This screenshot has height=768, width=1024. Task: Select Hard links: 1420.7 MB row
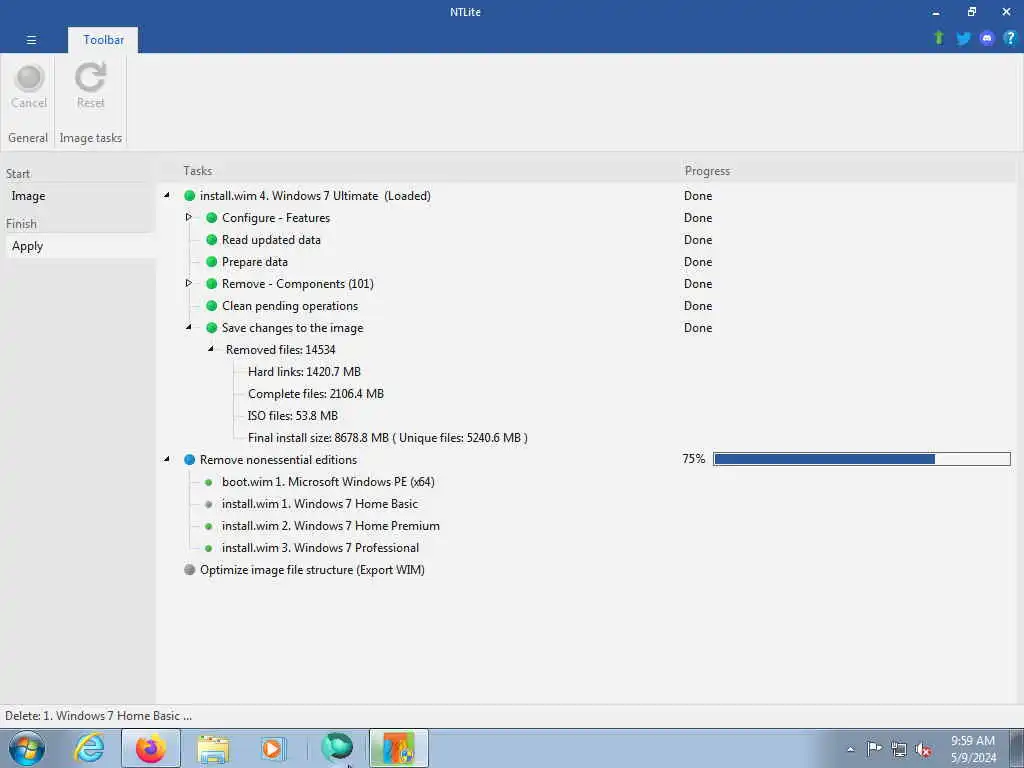point(304,372)
